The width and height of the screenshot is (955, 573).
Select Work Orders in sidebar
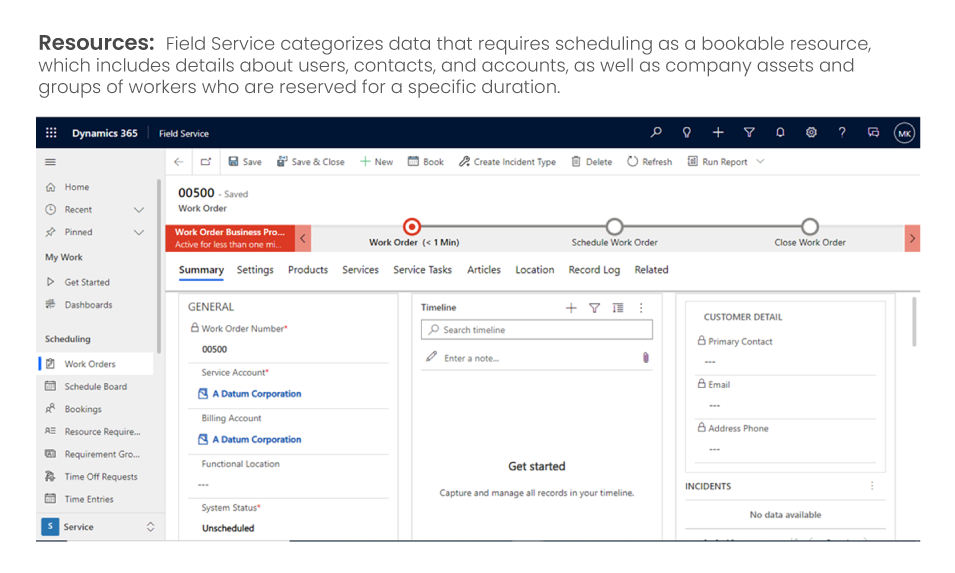pos(96,364)
